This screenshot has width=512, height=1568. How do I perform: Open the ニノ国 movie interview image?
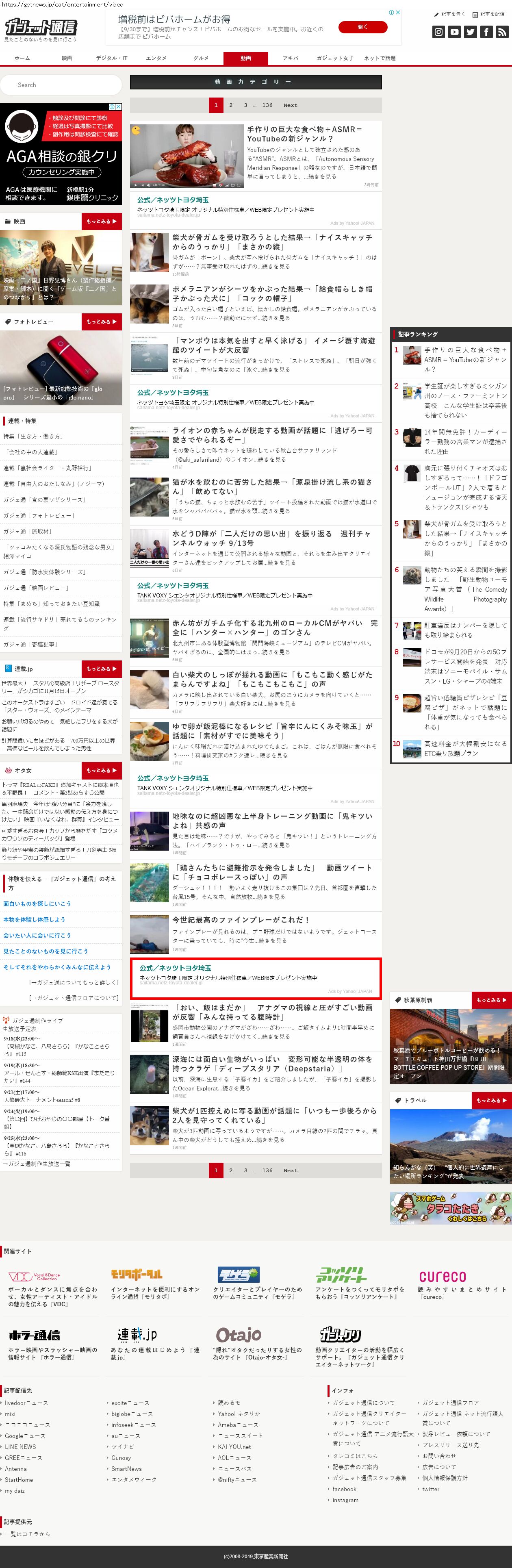pyautogui.click(x=61, y=267)
